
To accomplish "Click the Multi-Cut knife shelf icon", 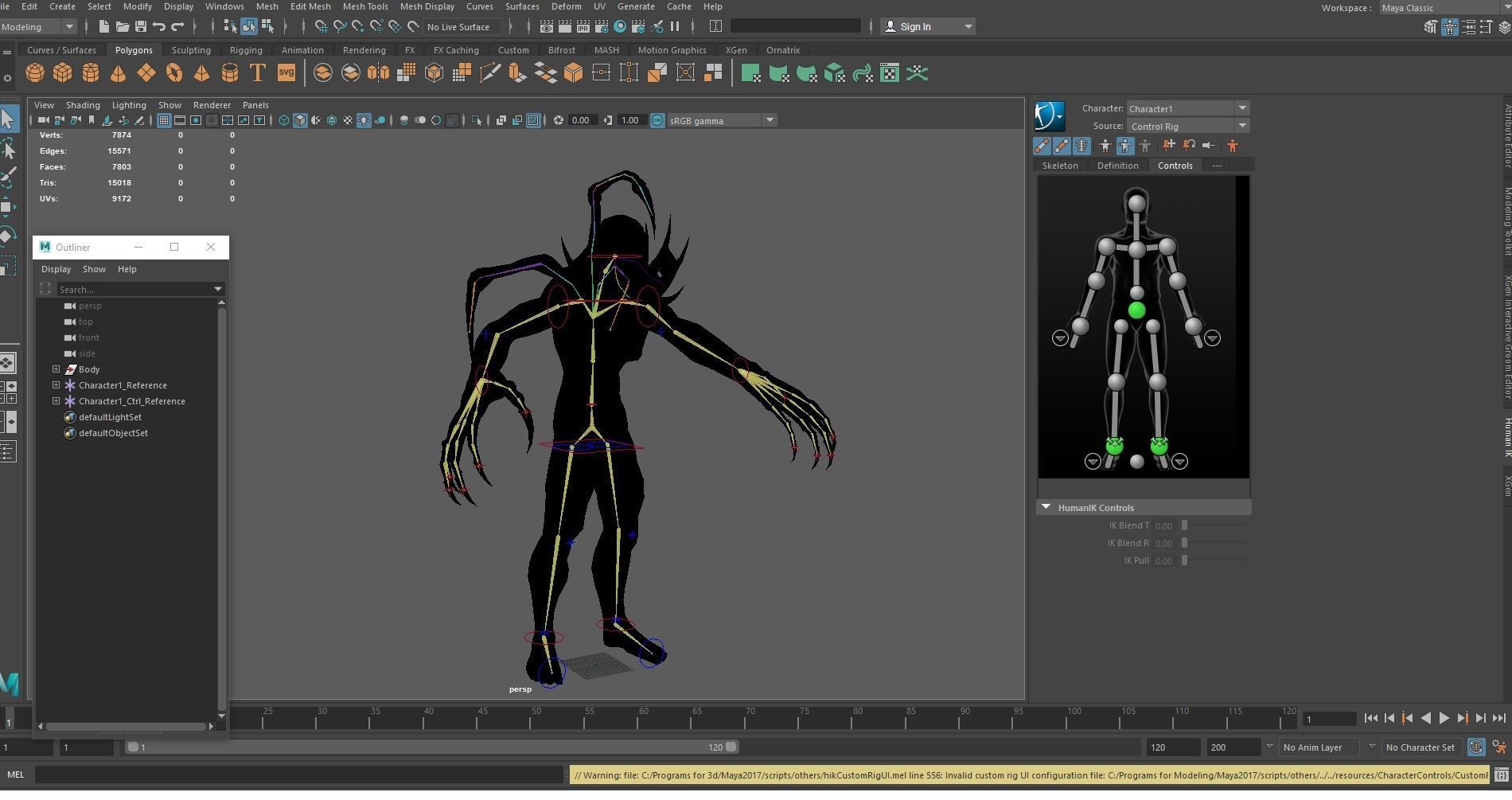I will coord(489,73).
